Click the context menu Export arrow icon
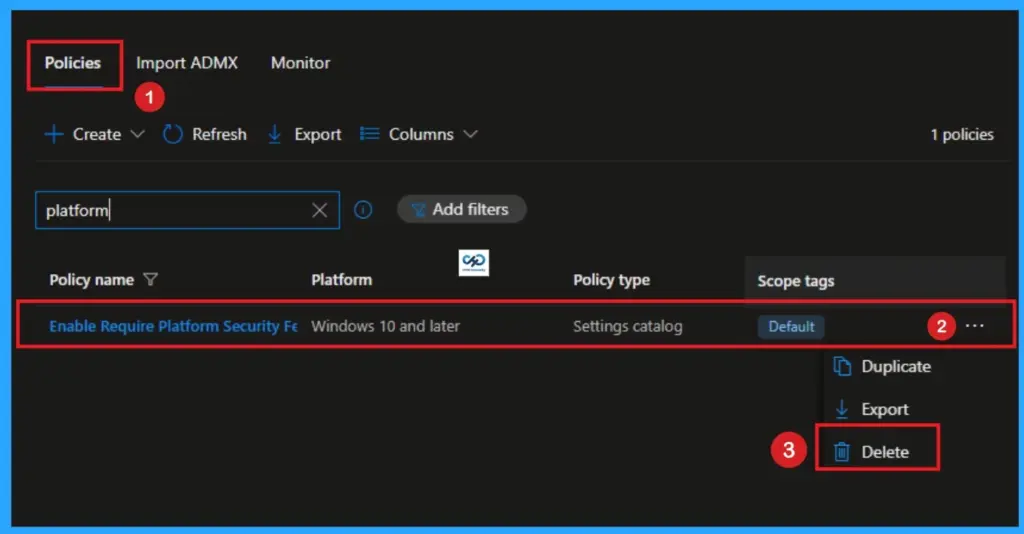This screenshot has width=1024, height=534. pos(842,409)
